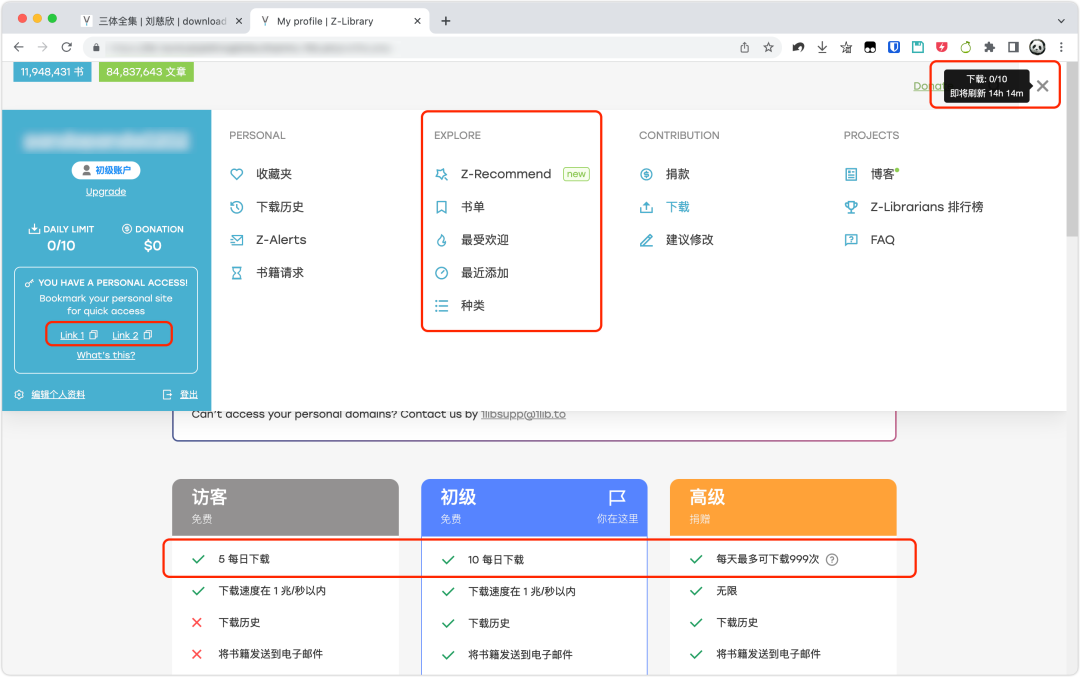Viewport: 1080px width, 677px height.
Task: View the Z-Librarians 排行榜 leaderboard
Action: [913, 206]
